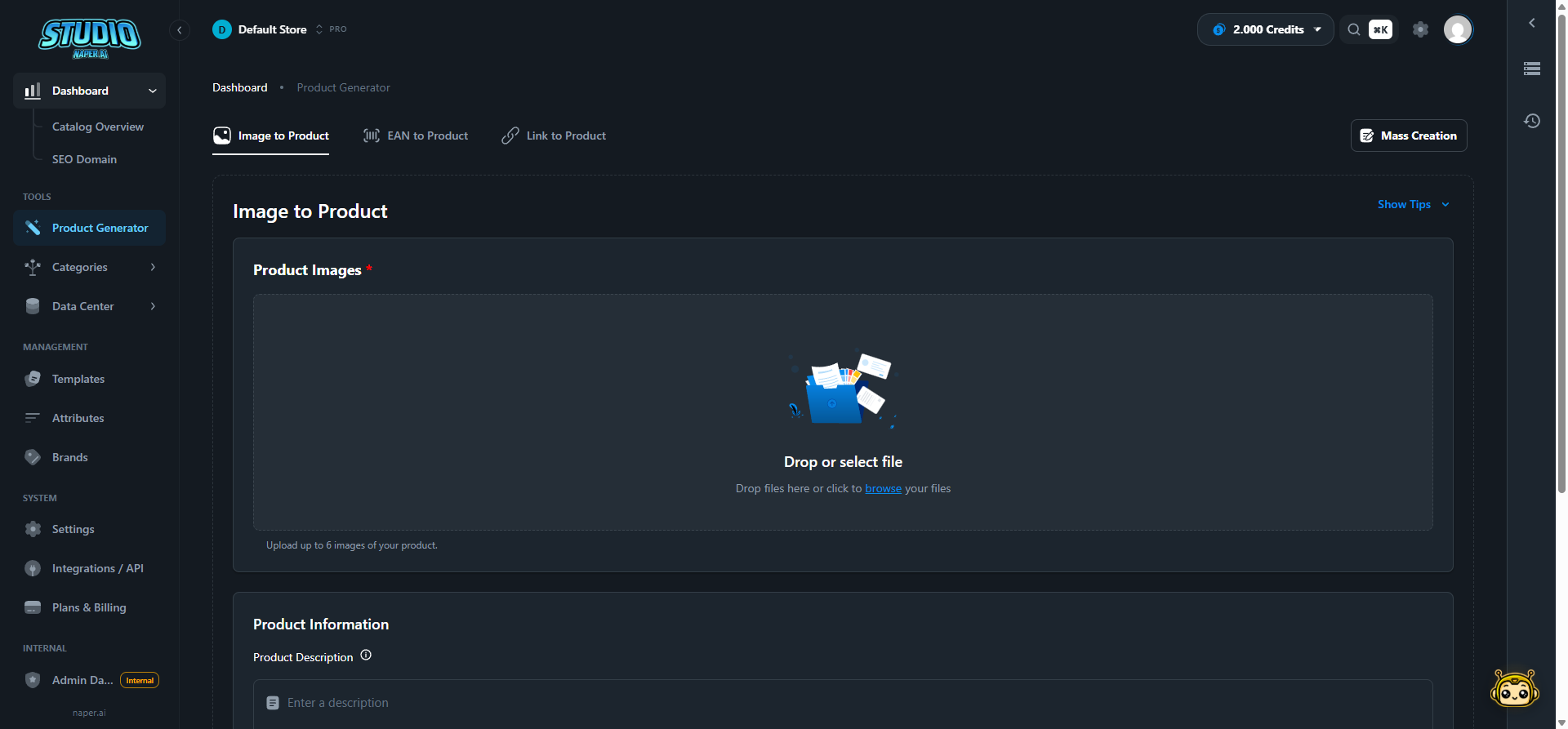The width and height of the screenshot is (1568, 729).
Task: Open the history clock icon
Action: (x=1532, y=121)
